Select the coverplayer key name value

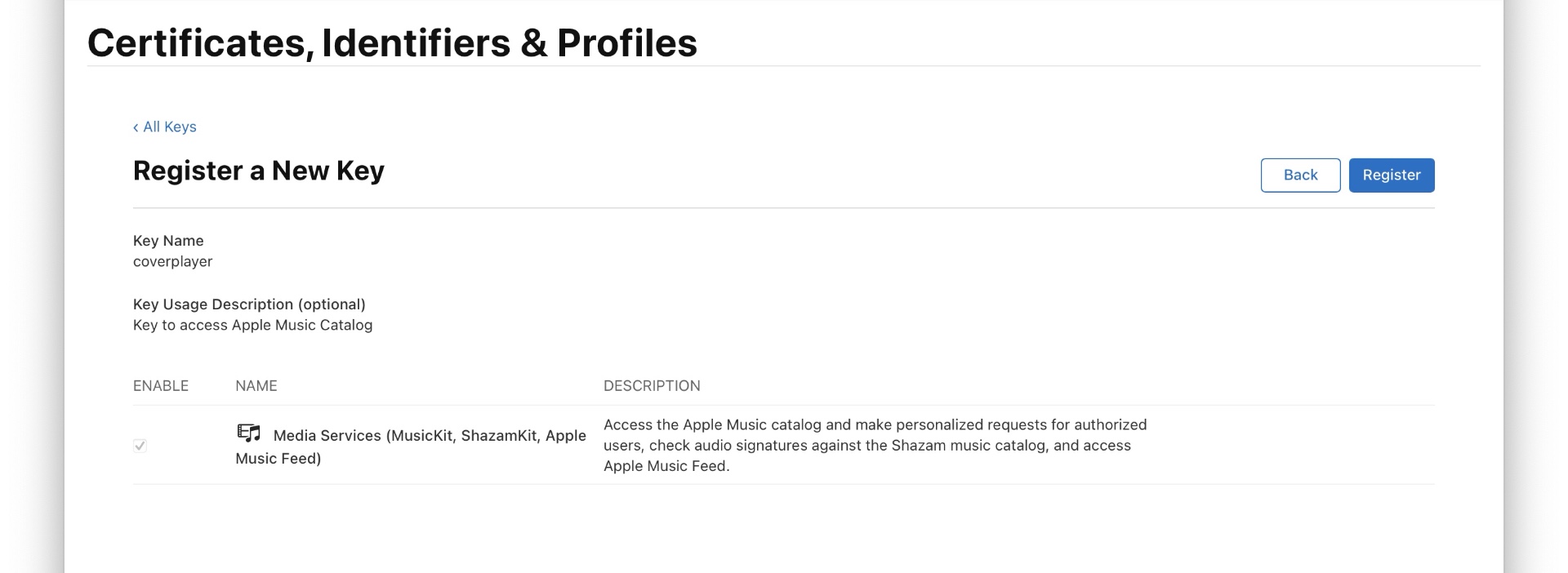pyautogui.click(x=172, y=262)
